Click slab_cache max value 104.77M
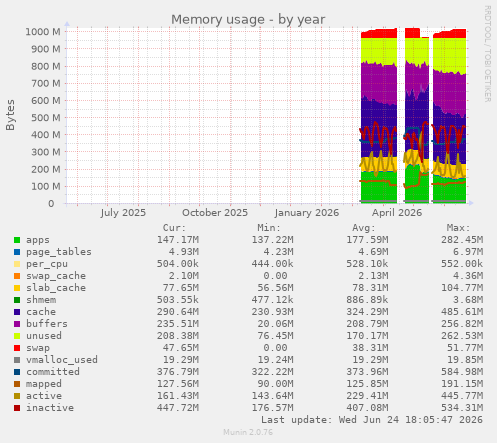The height and width of the screenshot is (443, 497). [x=462, y=288]
